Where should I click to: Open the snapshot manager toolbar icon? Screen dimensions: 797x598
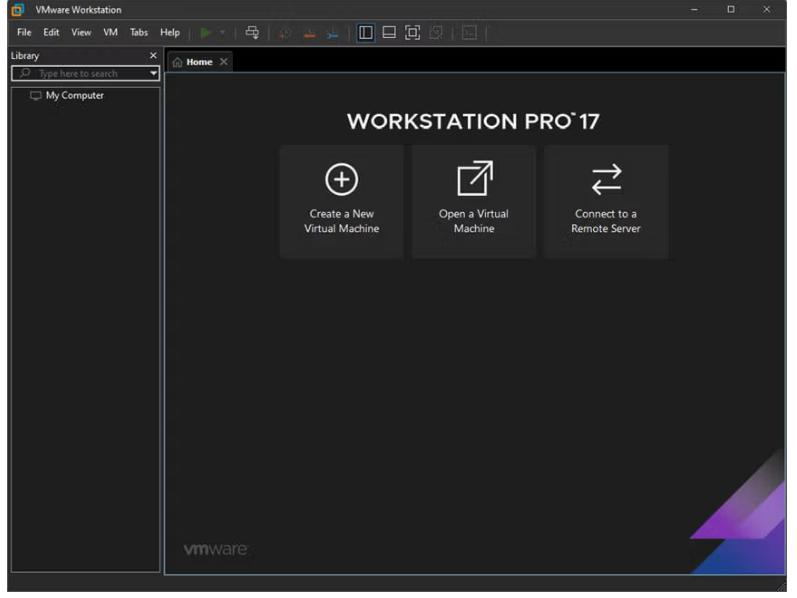click(332, 33)
